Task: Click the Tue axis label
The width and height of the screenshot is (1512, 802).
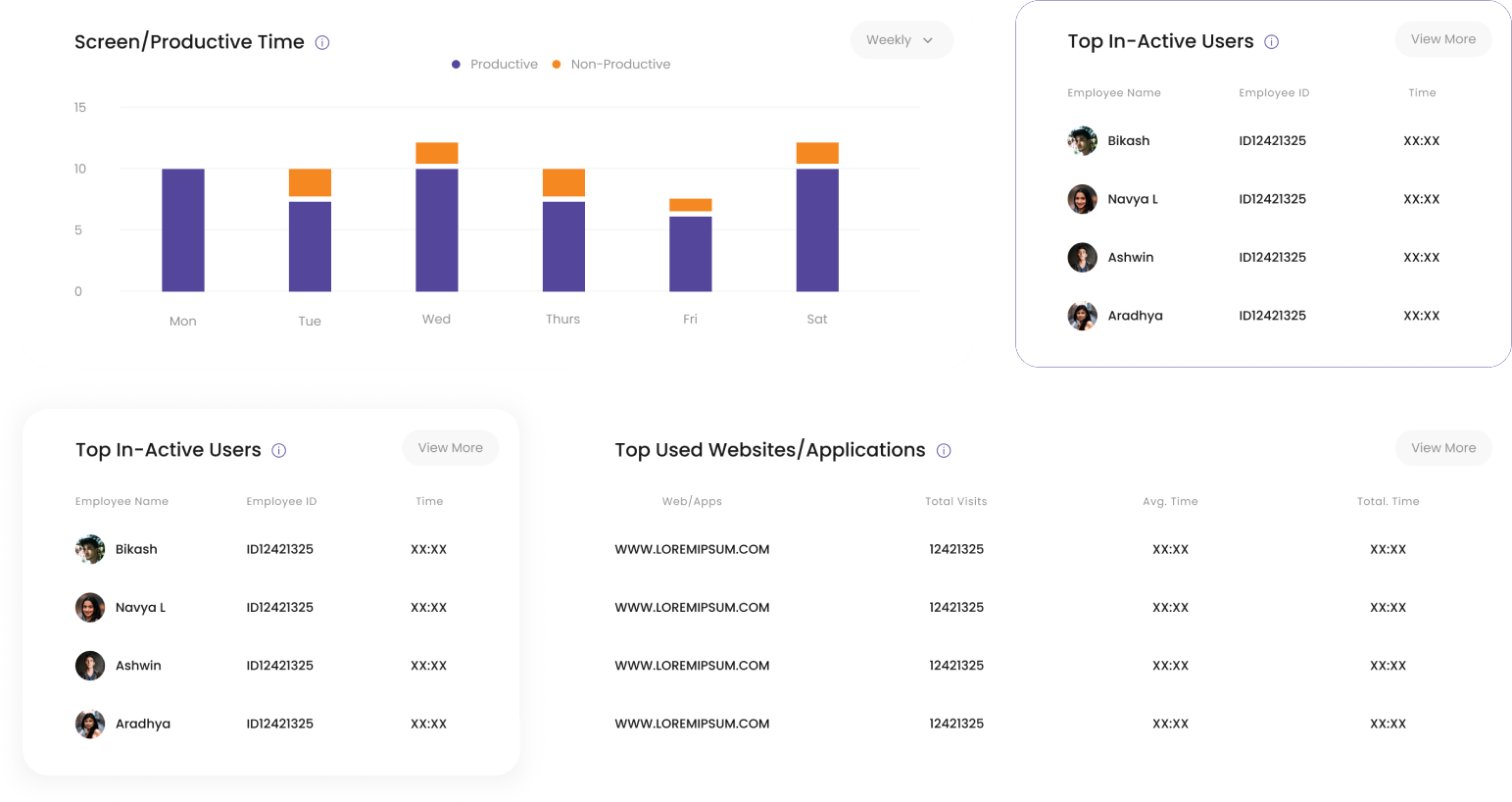Action: (310, 322)
